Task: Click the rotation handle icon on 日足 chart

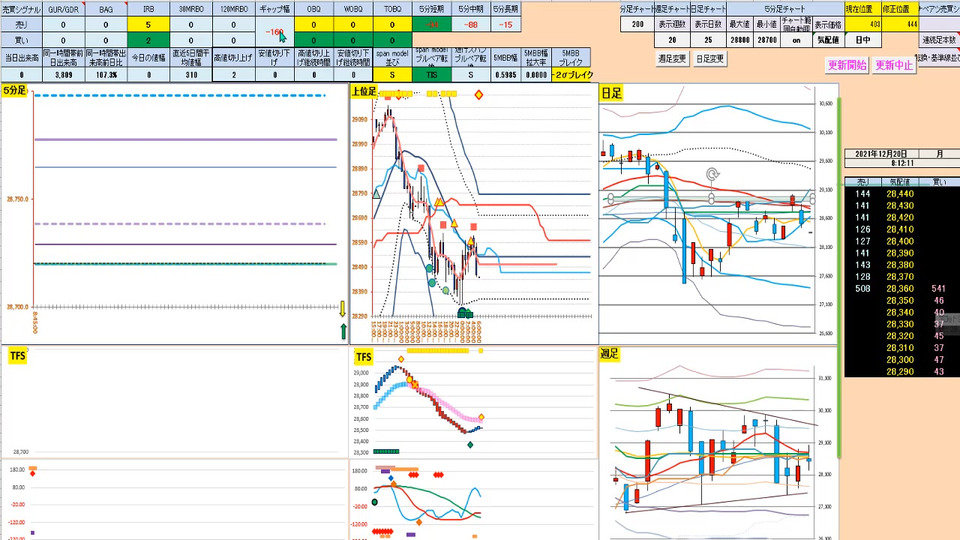Action: 711,175
